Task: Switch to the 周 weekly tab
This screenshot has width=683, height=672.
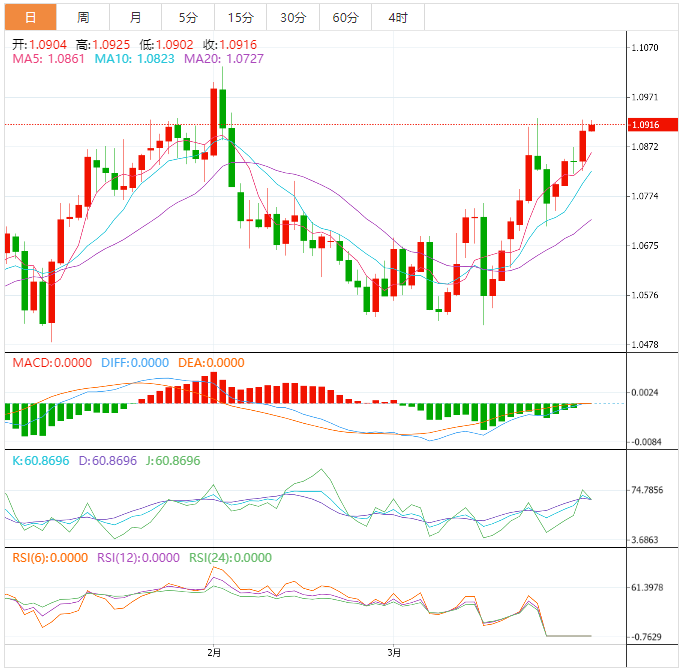Action: point(83,17)
